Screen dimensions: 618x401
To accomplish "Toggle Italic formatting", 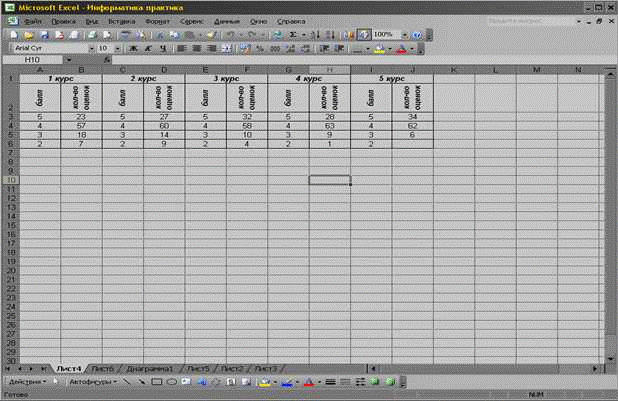I will 146,48.
